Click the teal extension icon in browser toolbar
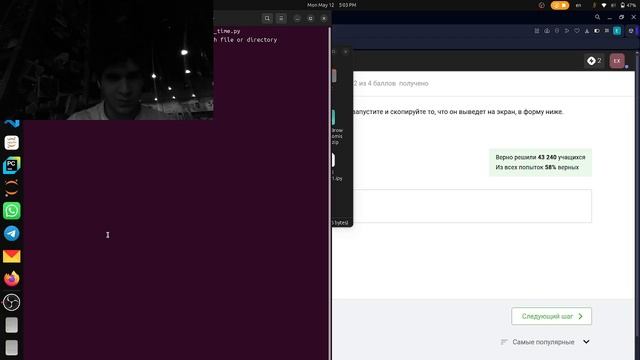This screenshot has width=640, height=360. coord(617,31)
